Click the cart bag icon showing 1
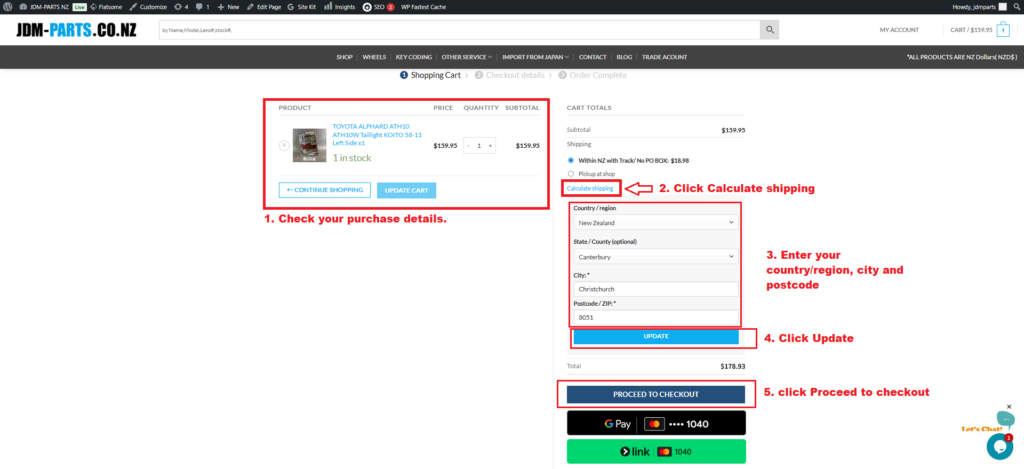Viewport: 1024px width, 469px height. point(1003,30)
